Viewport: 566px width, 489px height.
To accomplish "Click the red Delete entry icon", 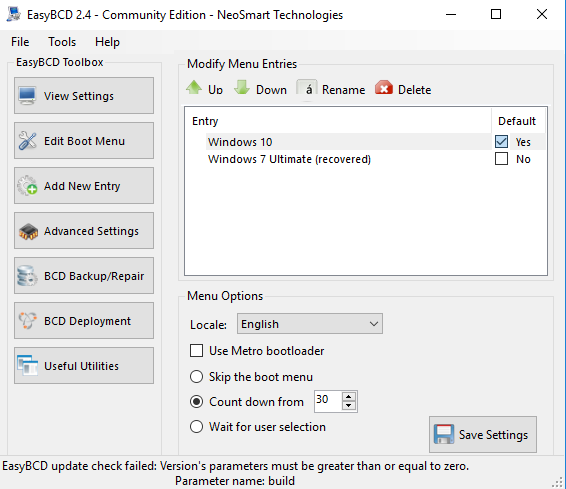I will (384, 88).
